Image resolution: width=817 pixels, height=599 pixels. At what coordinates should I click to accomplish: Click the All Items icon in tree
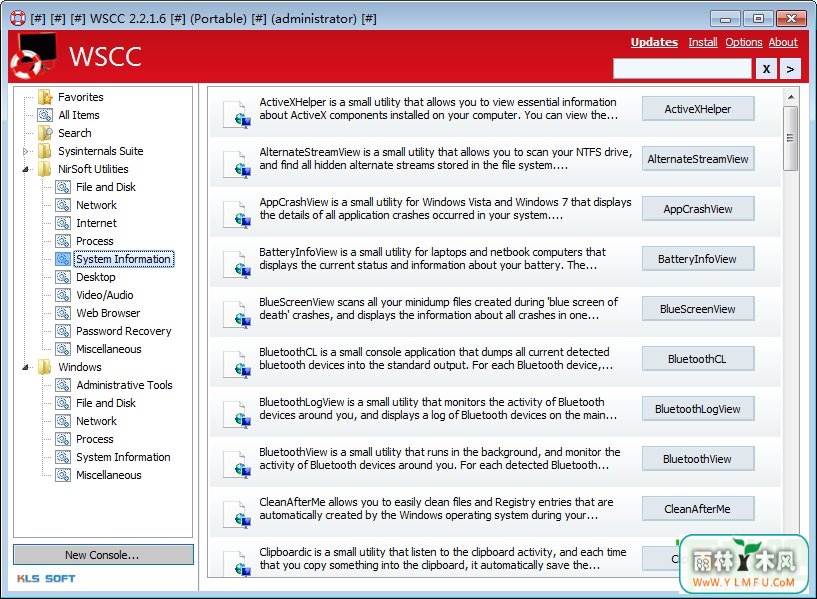[x=45, y=115]
